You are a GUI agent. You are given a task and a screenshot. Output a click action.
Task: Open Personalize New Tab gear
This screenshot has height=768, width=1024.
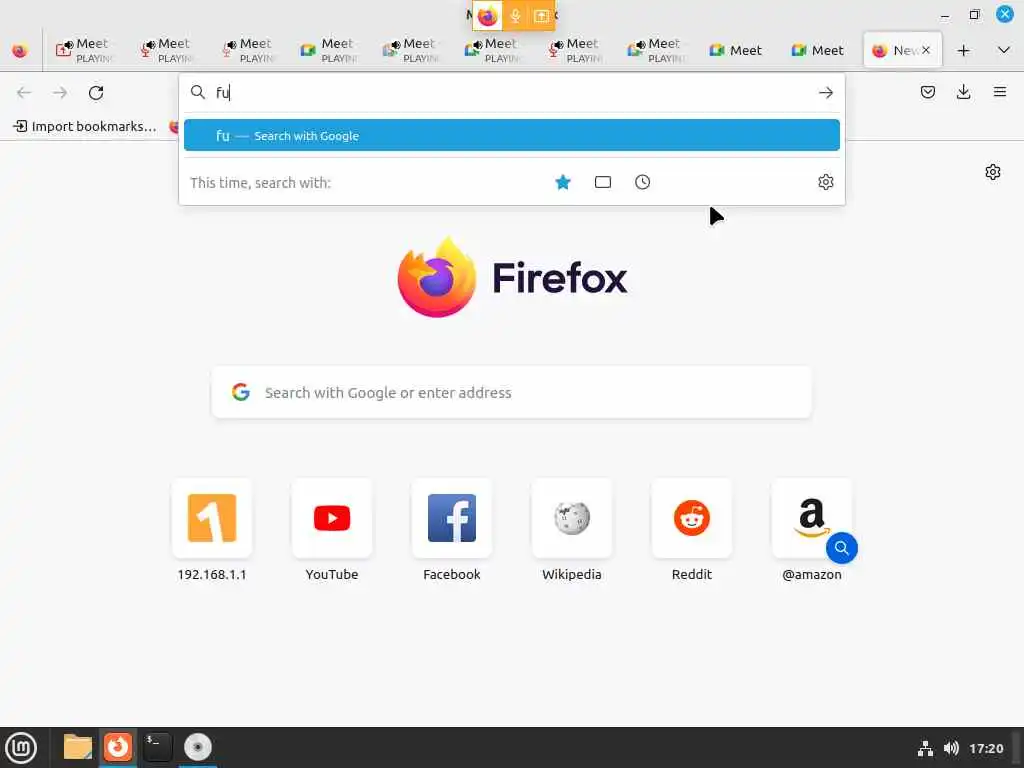click(x=993, y=172)
